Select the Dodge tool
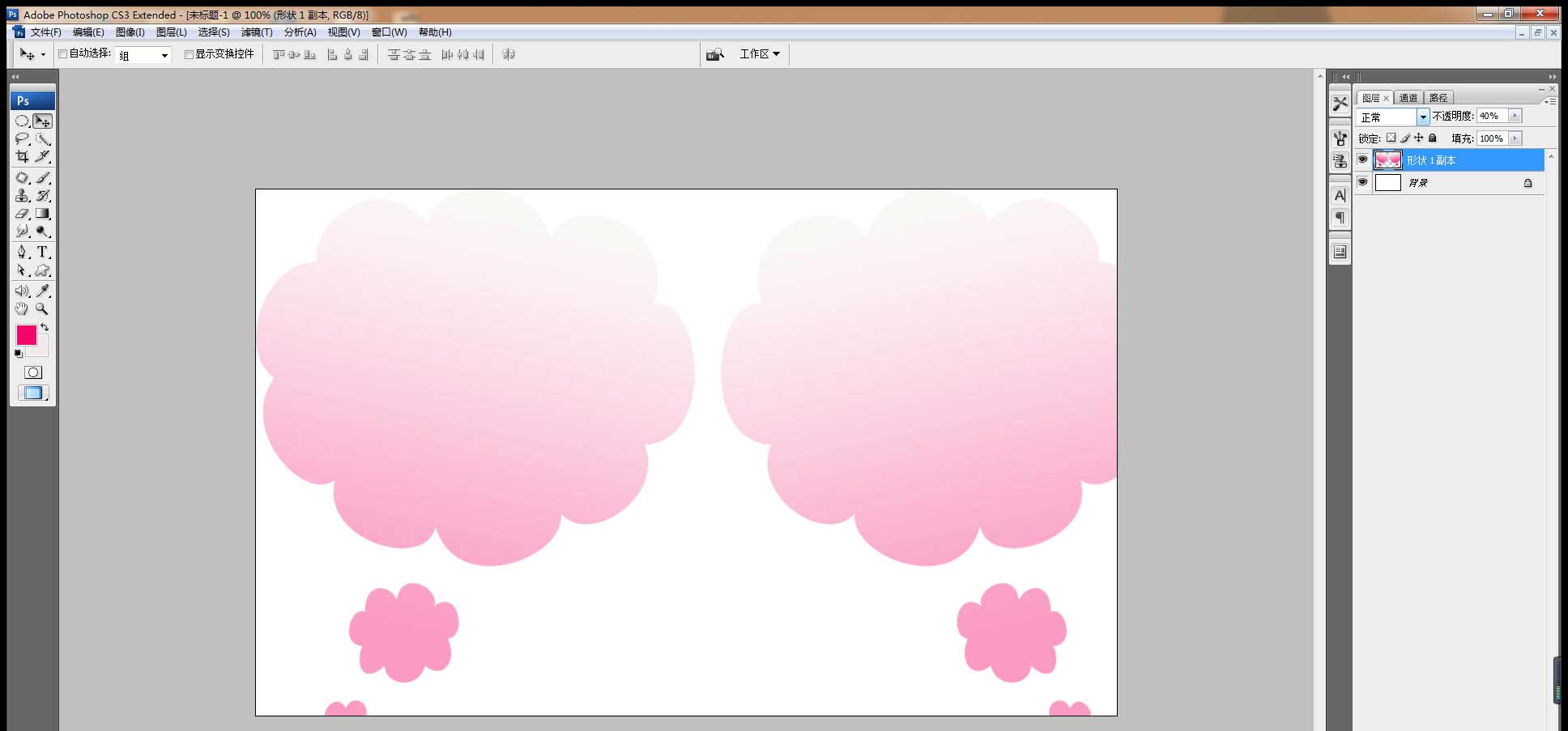1568x731 pixels. point(43,232)
